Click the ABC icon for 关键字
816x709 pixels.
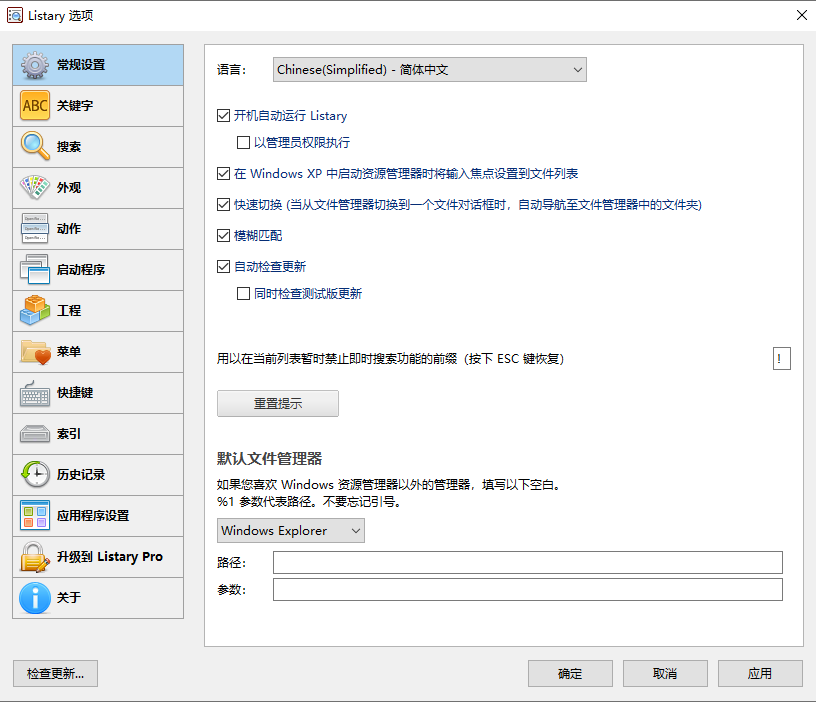(35, 106)
